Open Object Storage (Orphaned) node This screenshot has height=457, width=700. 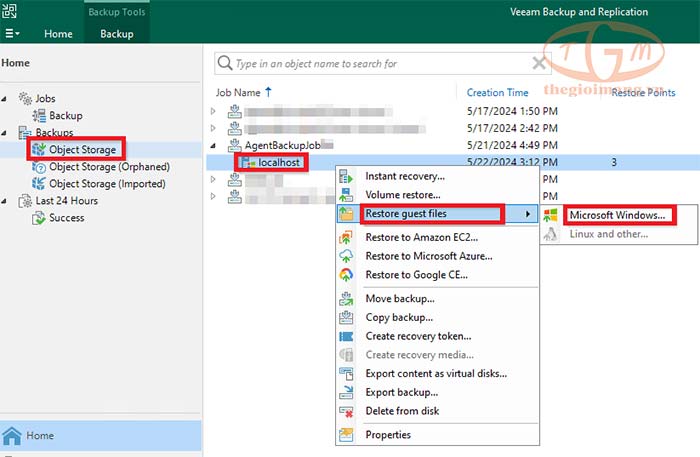pyautogui.click(x=109, y=167)
